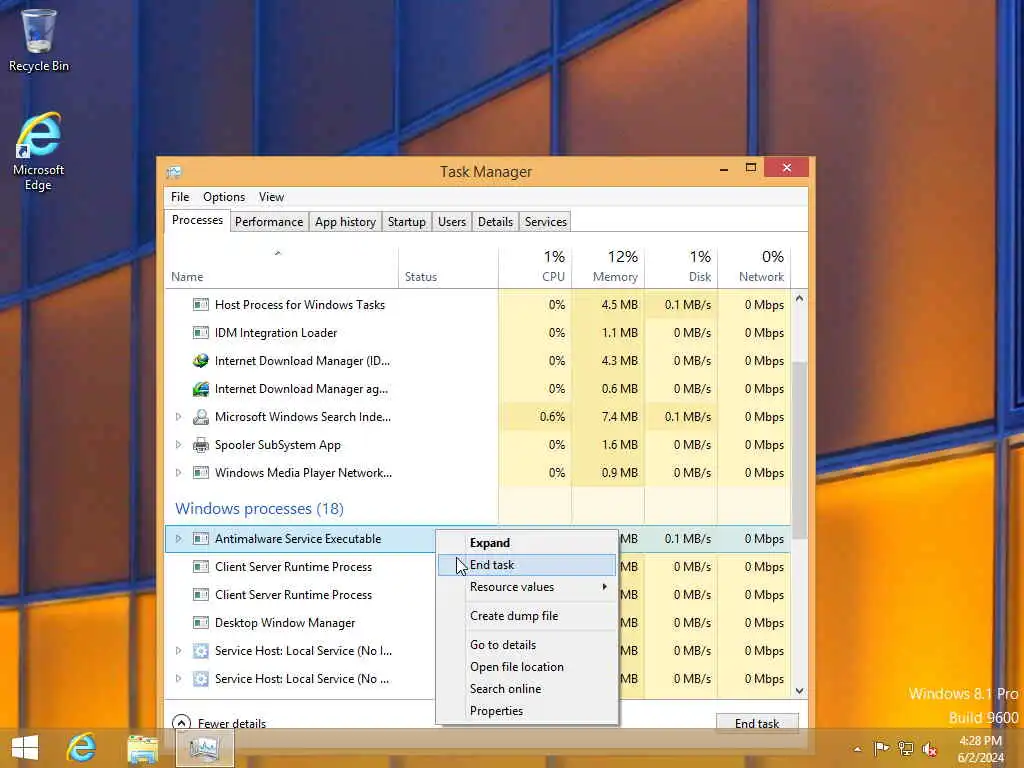Launch Internet Explorer from the taskbar

pyautogui.click(x=82, y=748)
